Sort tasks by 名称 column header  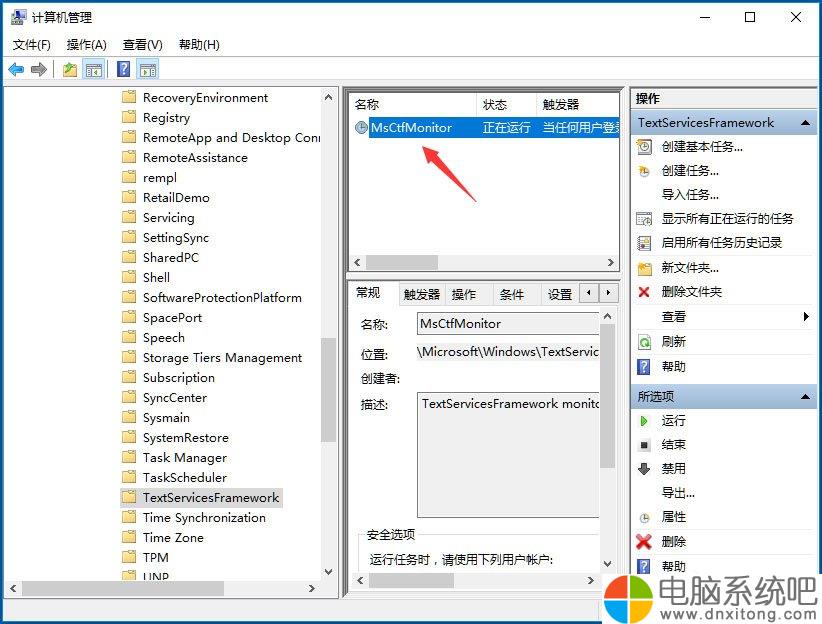click(x=414, y=104)
